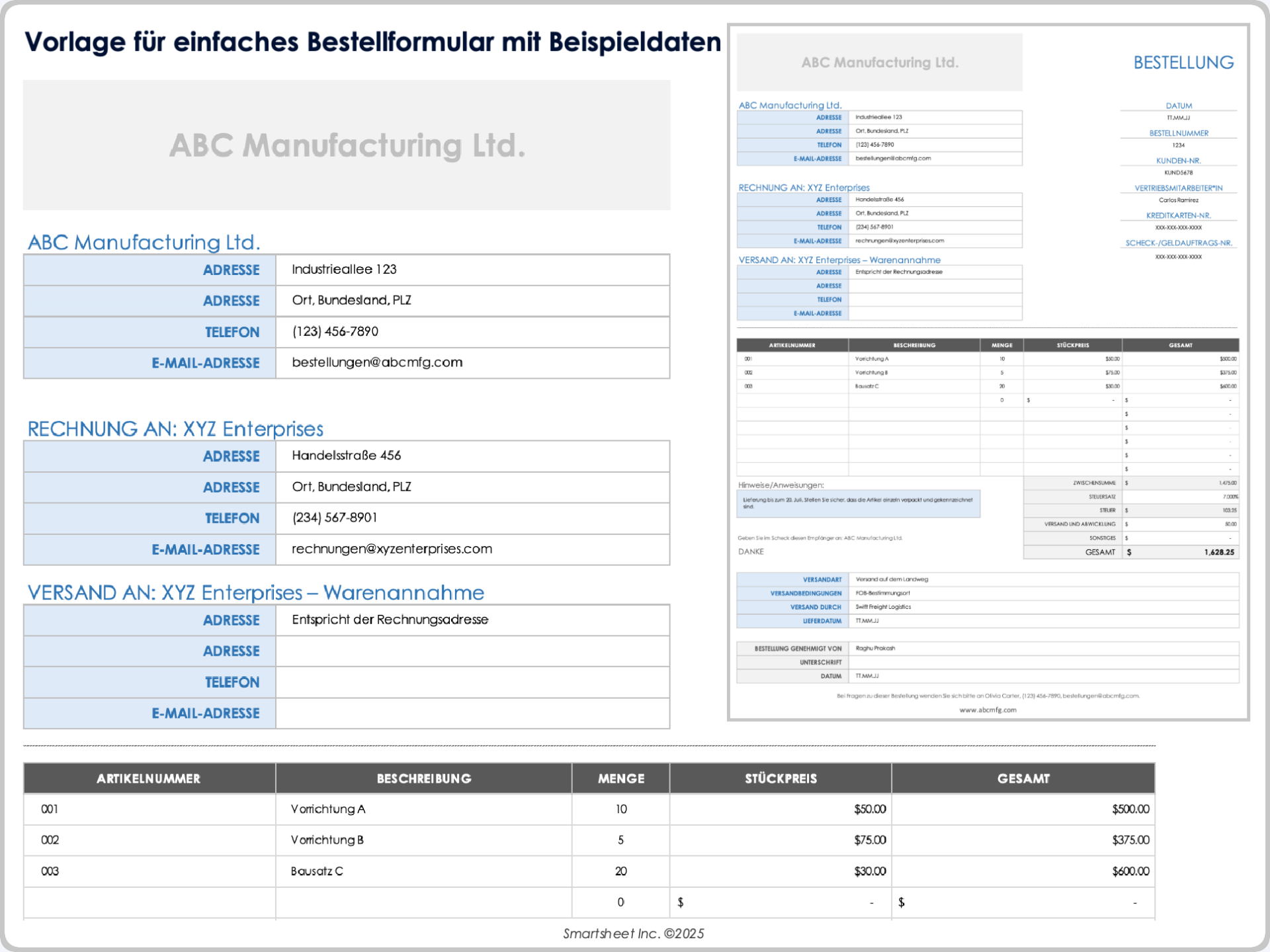Image resolution: width=1270 pixels, height=952 pixels.
Task: Select the blue delivery note box in the preview
Action: [x=859, y=504]
